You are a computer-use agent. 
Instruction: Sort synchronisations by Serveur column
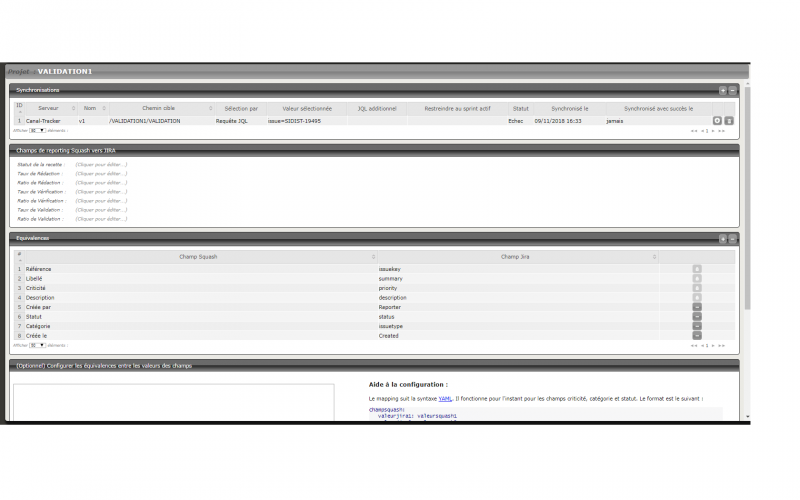51,108
